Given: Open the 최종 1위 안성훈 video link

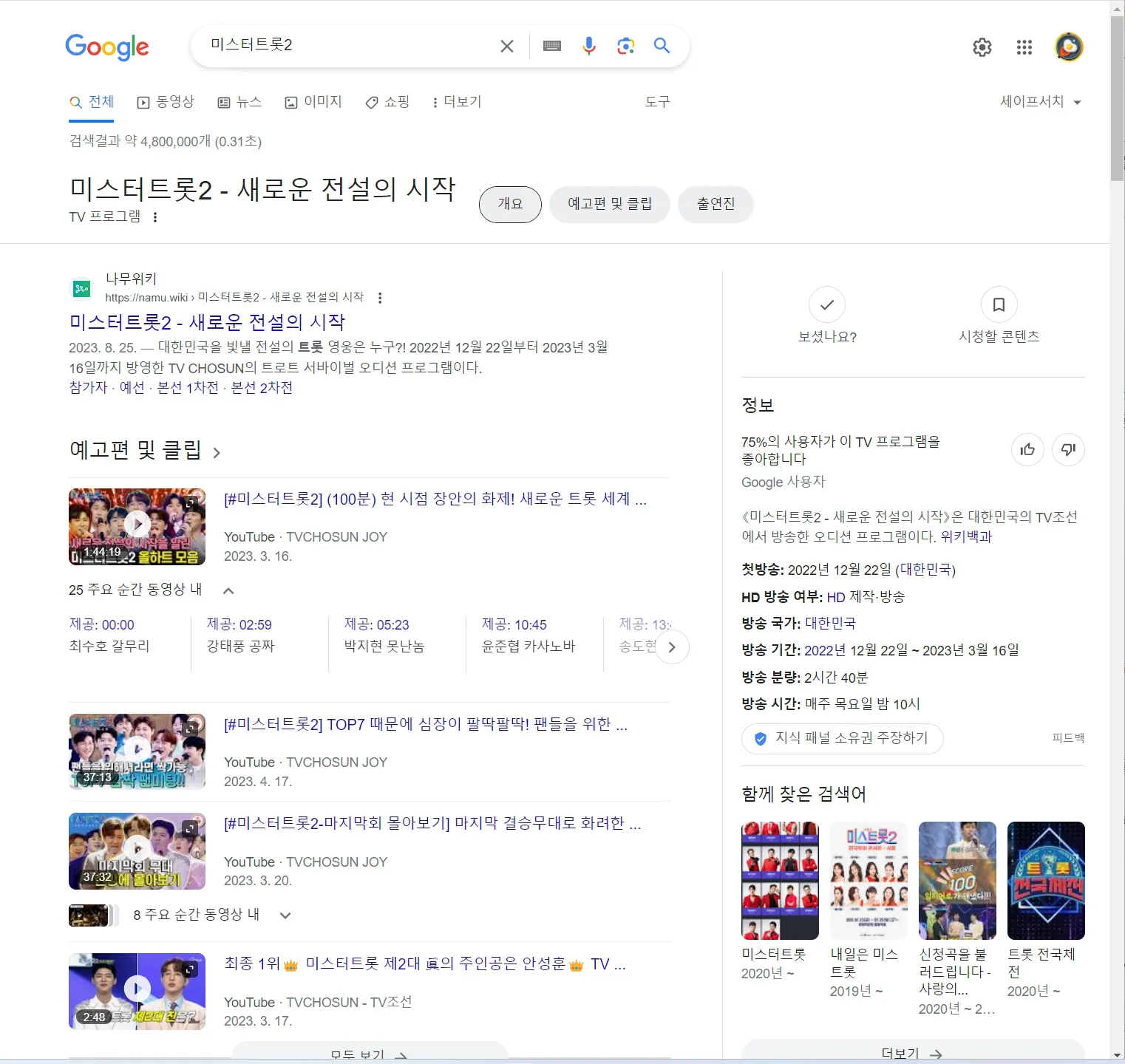Looking at the screenshot, I should [x=425, y=964].
